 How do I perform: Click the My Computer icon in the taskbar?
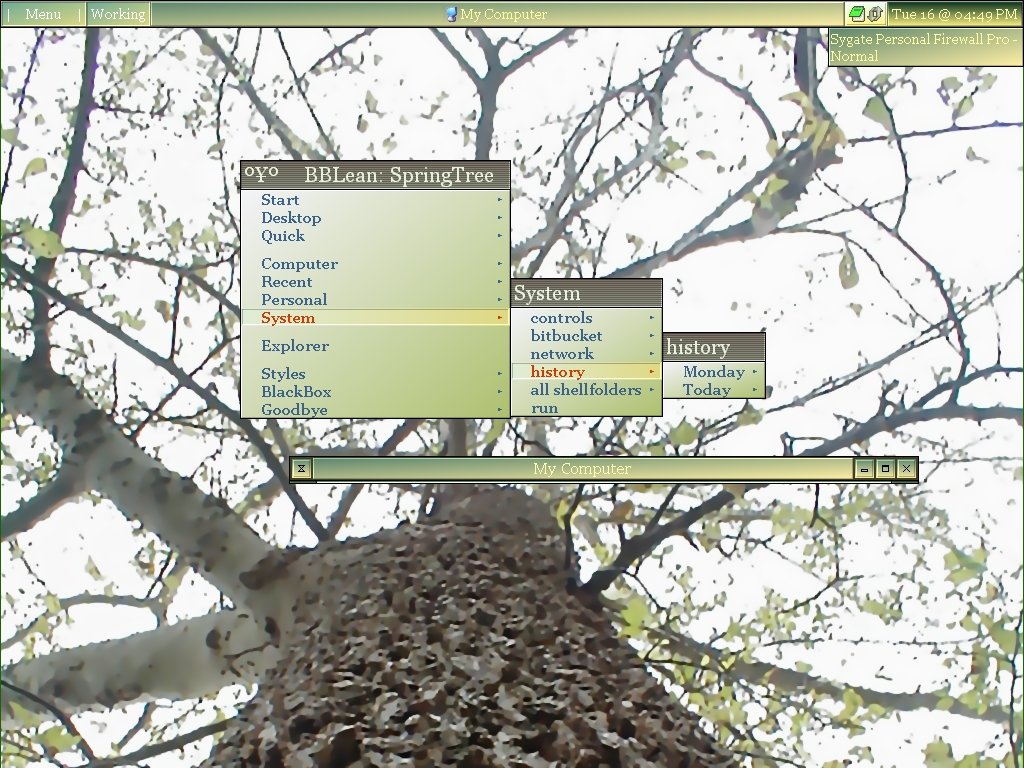point(451,14)
